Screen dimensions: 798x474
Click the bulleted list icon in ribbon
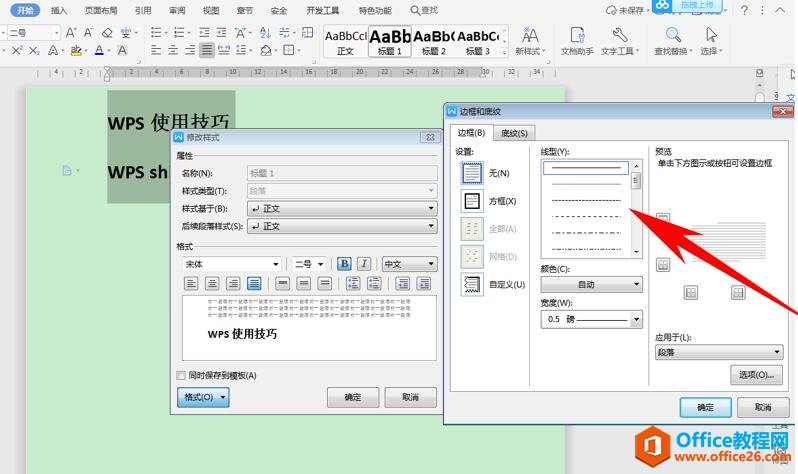point(156,33)
